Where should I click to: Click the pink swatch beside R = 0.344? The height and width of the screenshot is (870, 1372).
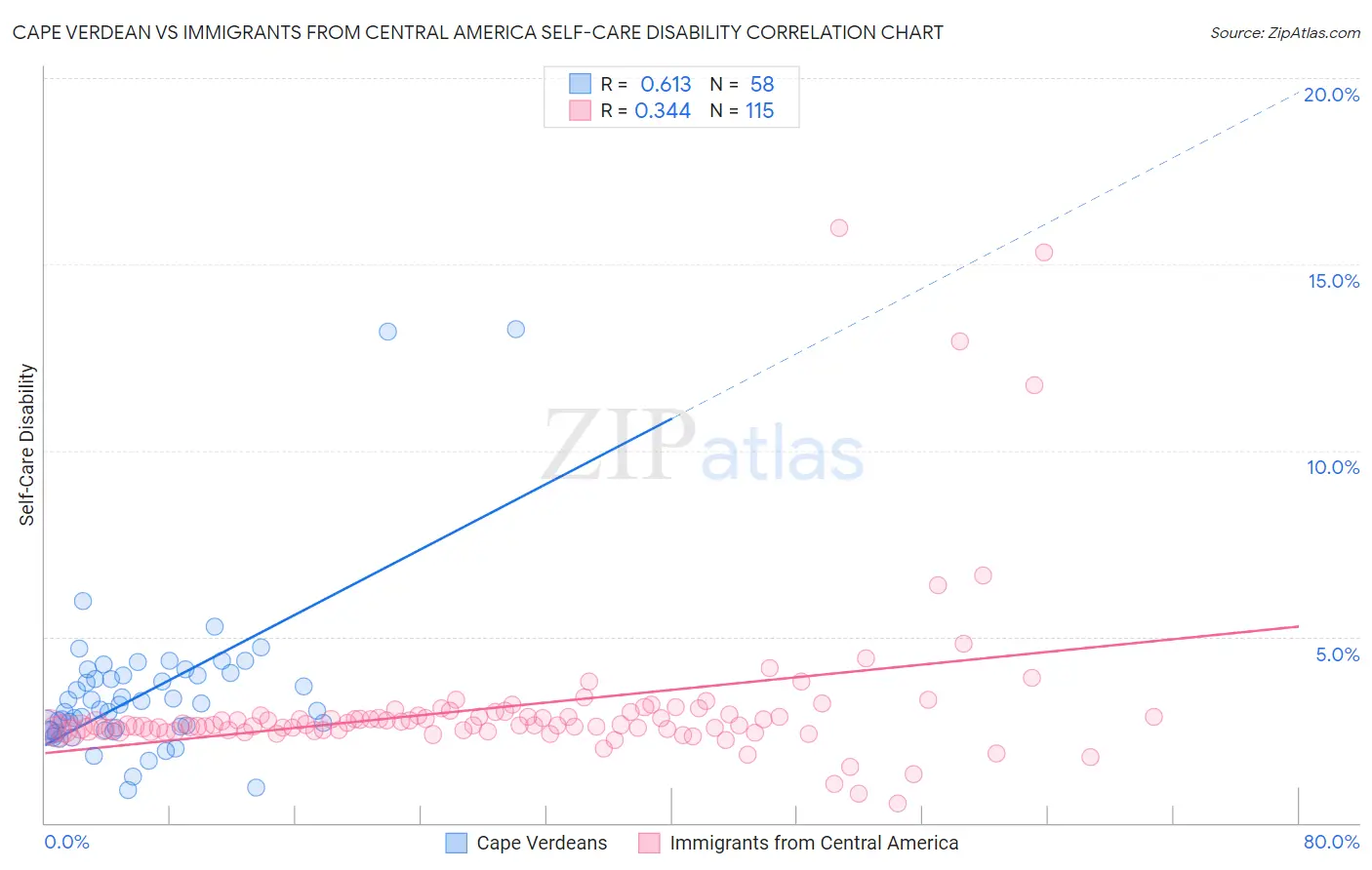click(x=581, y=110)
